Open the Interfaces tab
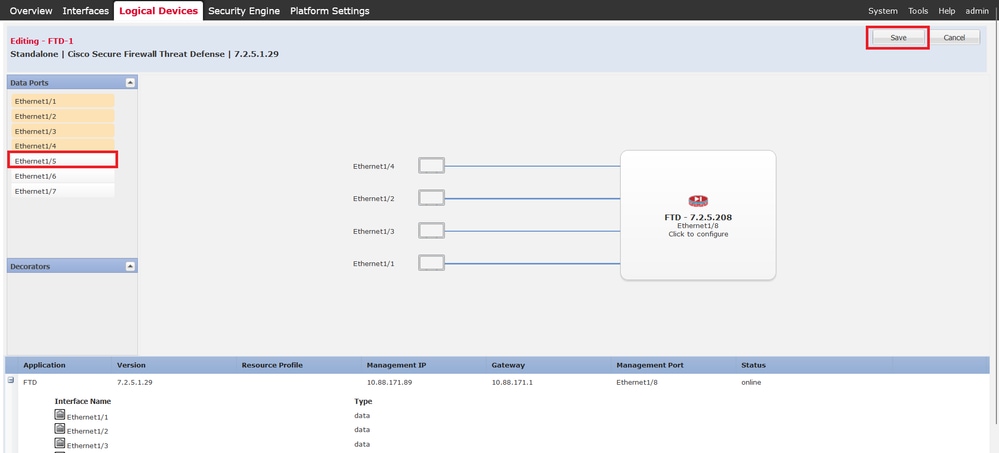The height and width of the screenshot is (453, 999). [x=86, y=11]
